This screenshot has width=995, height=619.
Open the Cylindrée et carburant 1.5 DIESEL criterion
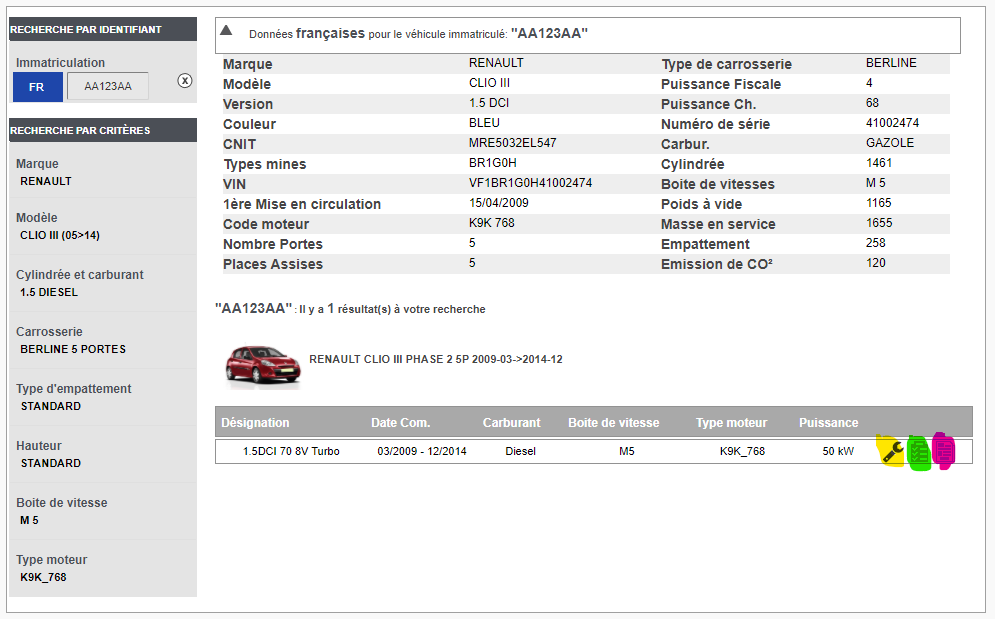103,284
